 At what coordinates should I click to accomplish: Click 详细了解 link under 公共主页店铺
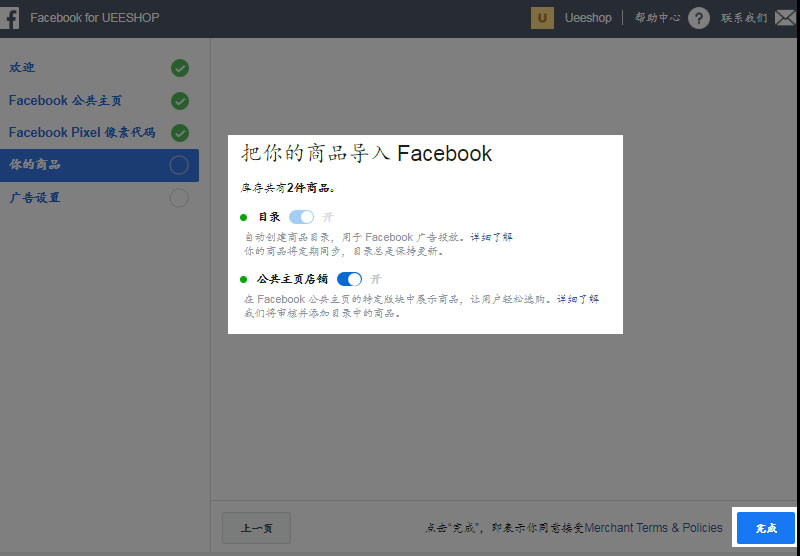tap(578, 299)
